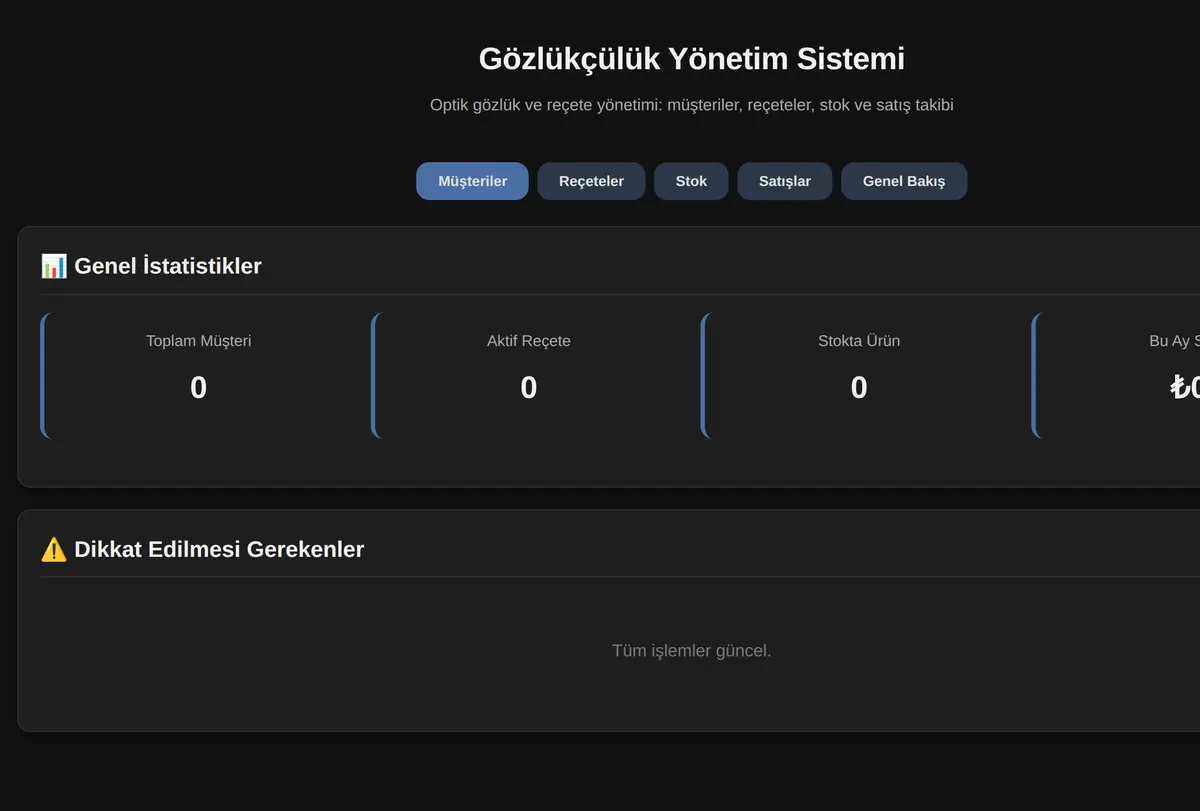
Task: Click the Stokta Ürün label
Action: pos(859,341)
